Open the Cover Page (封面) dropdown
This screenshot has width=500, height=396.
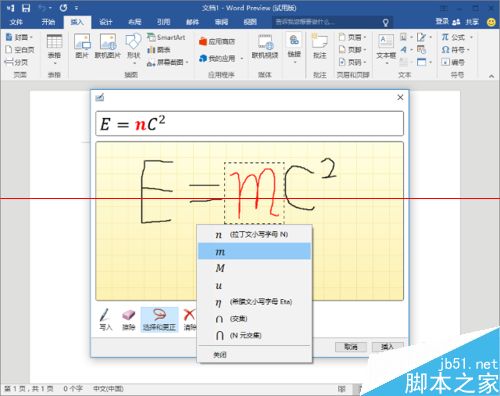(19, 37)
